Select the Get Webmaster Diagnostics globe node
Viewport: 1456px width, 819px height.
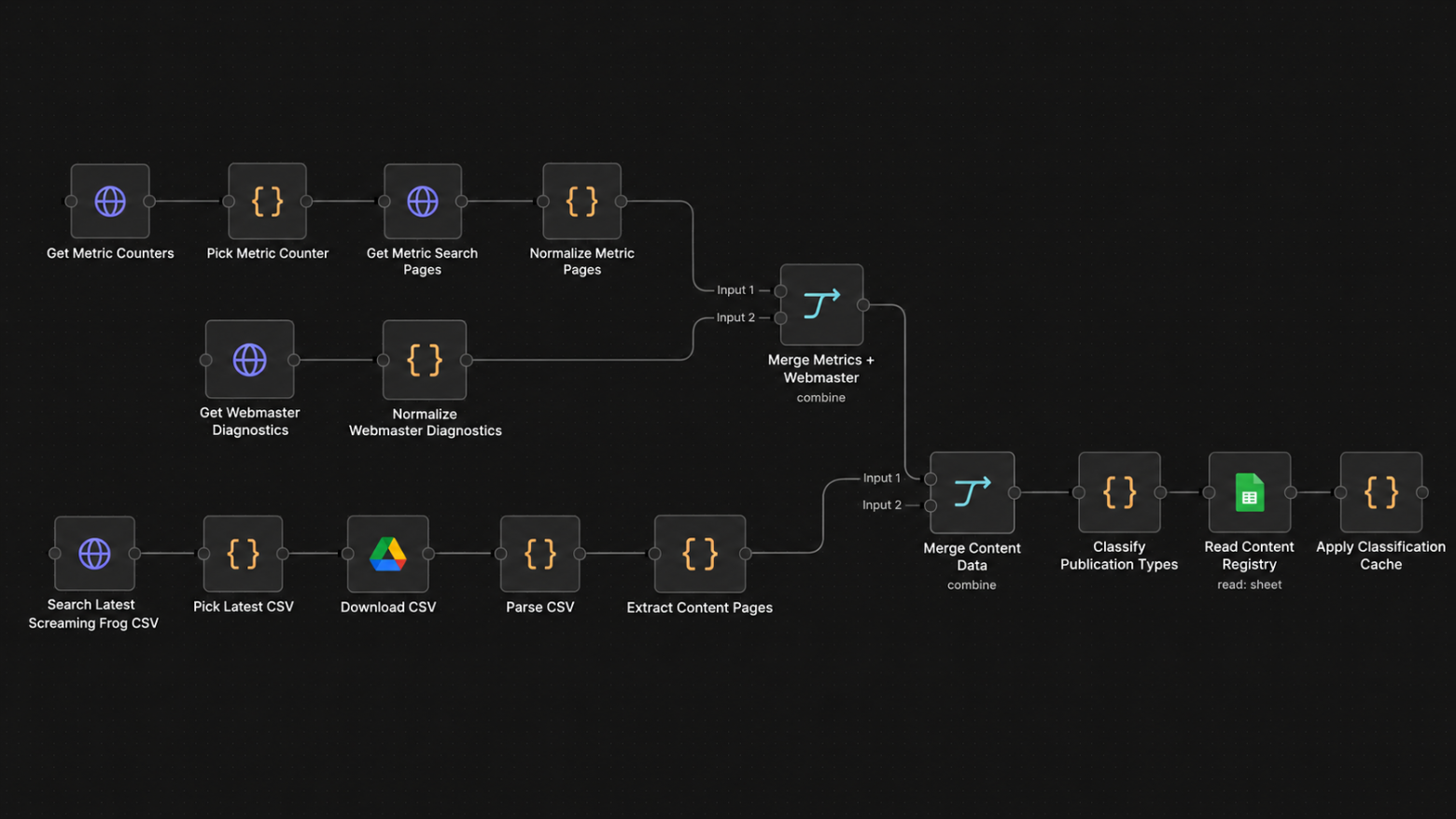pos(249,360)
